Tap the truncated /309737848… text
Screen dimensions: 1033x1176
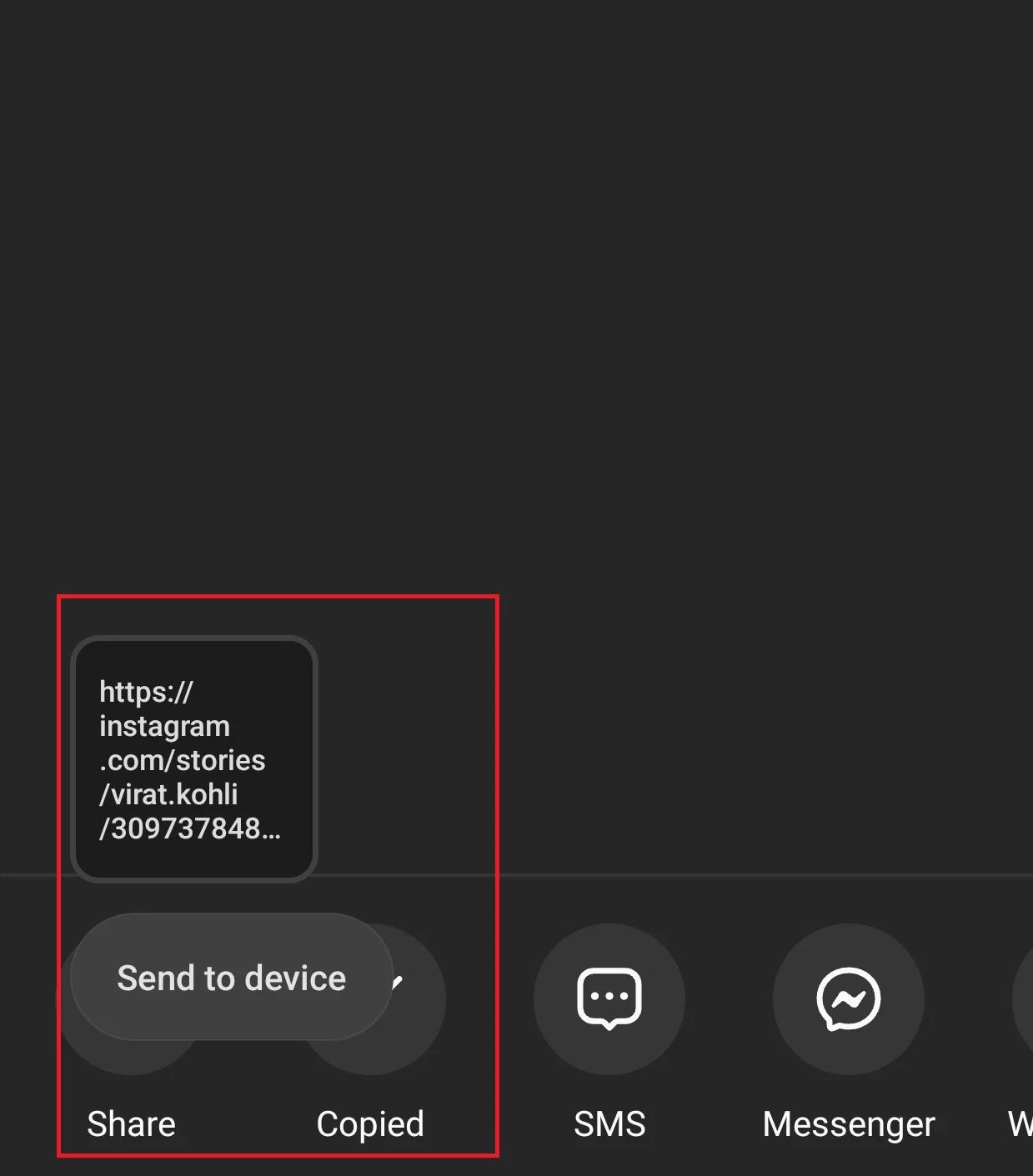tap(190, 828)
